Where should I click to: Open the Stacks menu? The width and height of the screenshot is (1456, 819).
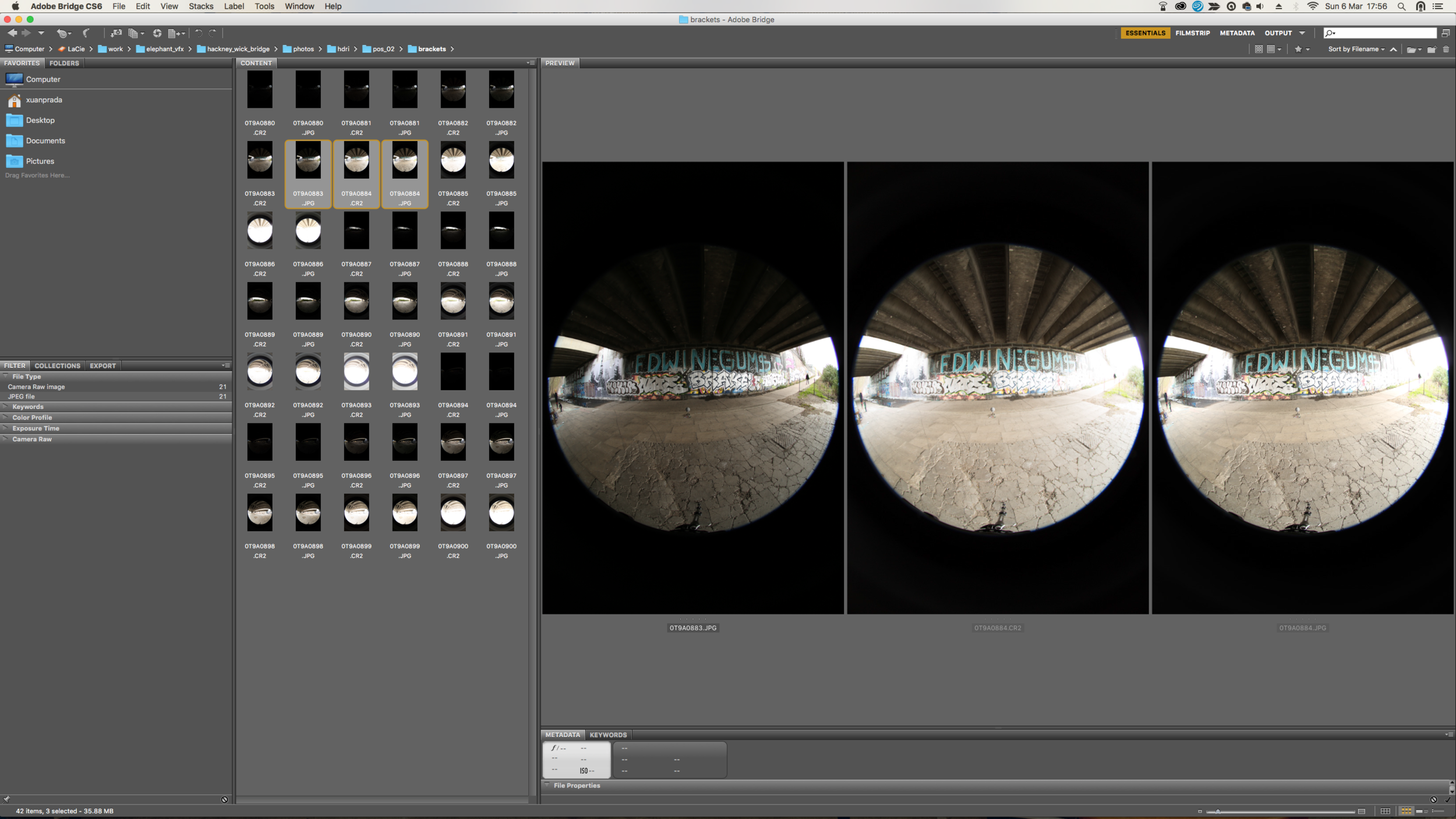(201, 6)
